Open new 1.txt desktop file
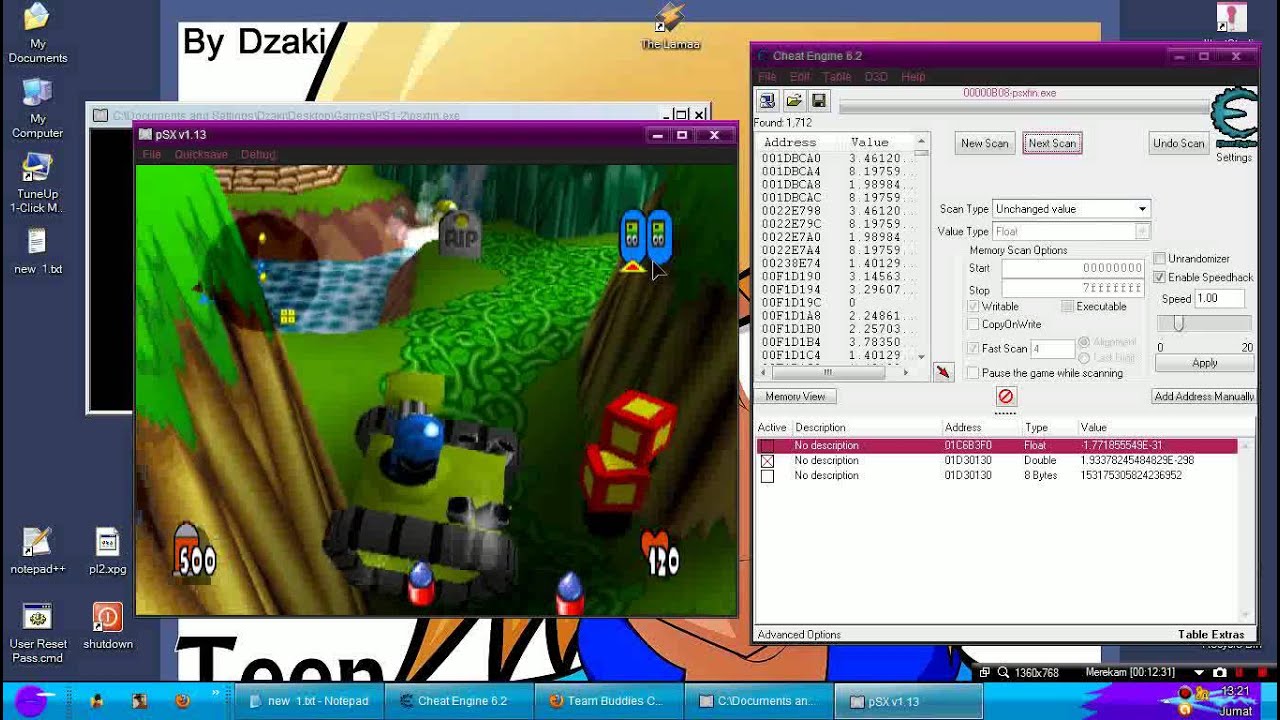The width and height of the screenshot is (1280, 720). (x=38, y=252)
